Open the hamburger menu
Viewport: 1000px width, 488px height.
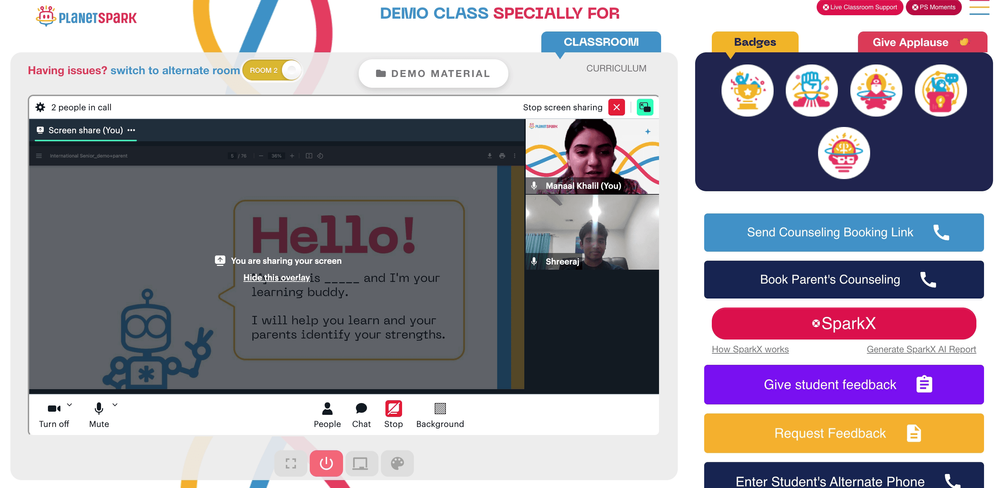(978, 6)
